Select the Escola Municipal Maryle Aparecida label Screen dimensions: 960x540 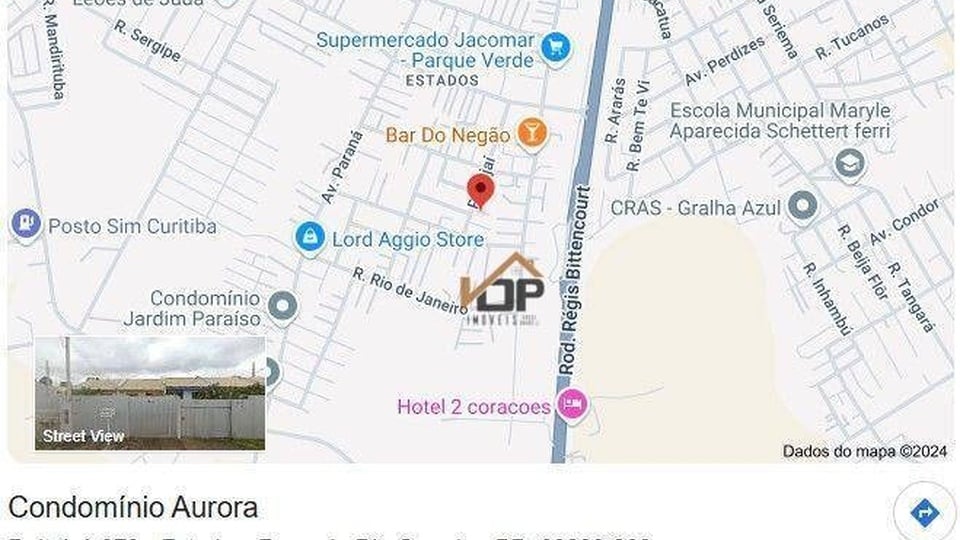tap(780, 121)
